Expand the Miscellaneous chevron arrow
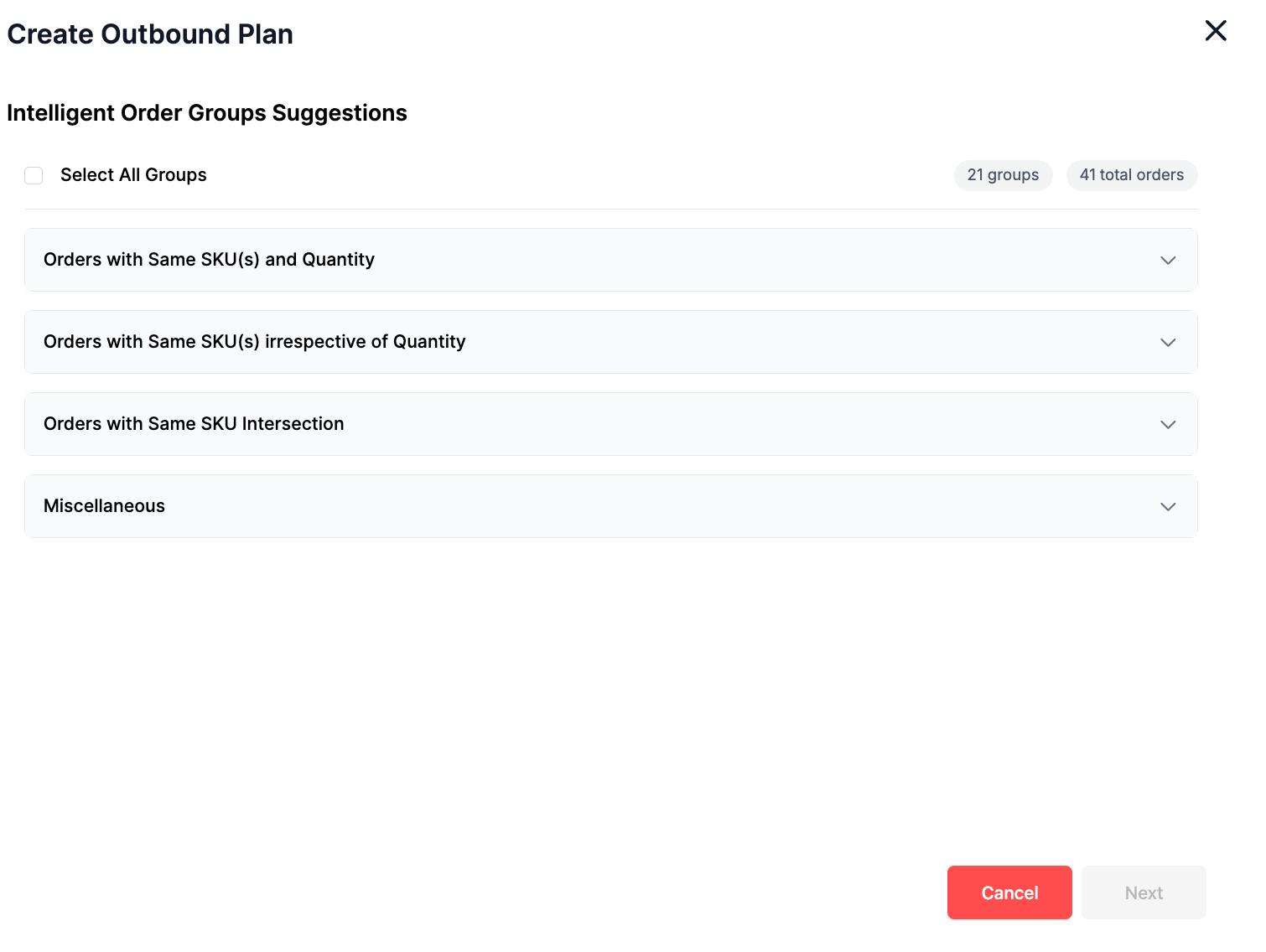The width and height of the screenshot is (1266, 952). (x=1167, y=507)
